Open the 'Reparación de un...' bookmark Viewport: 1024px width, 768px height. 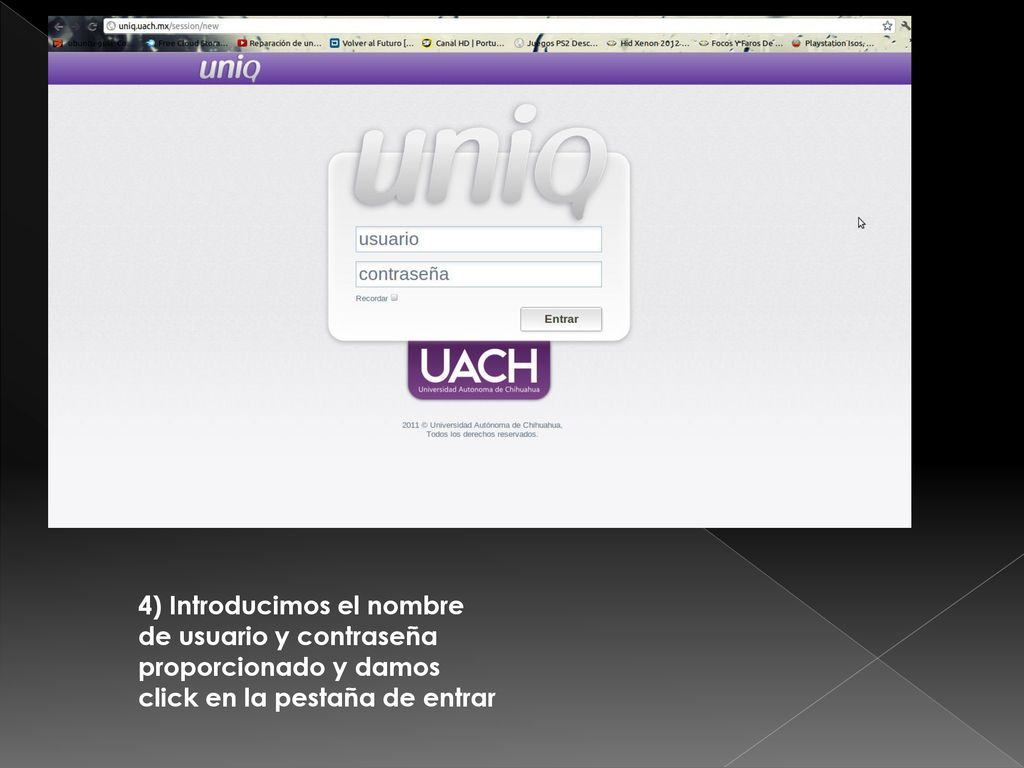[280, 43]
